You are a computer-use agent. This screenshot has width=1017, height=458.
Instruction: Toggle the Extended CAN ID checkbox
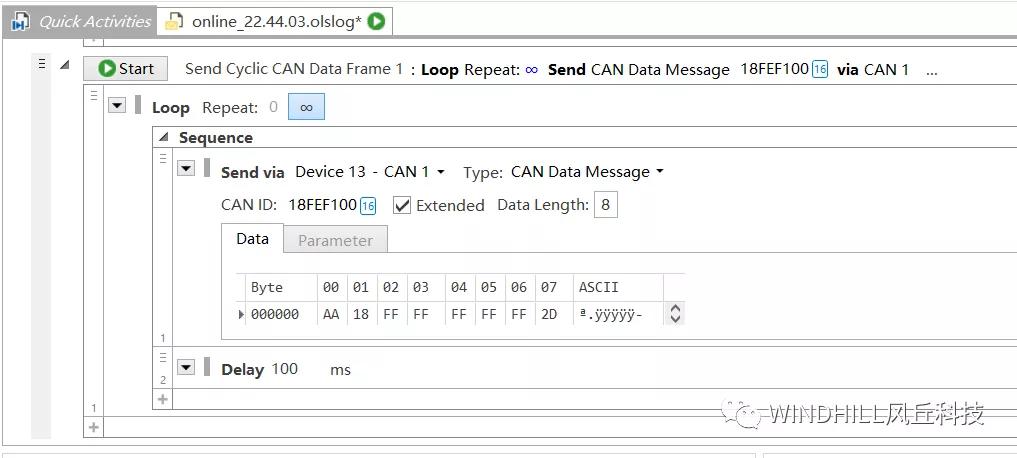pos(402,205)
